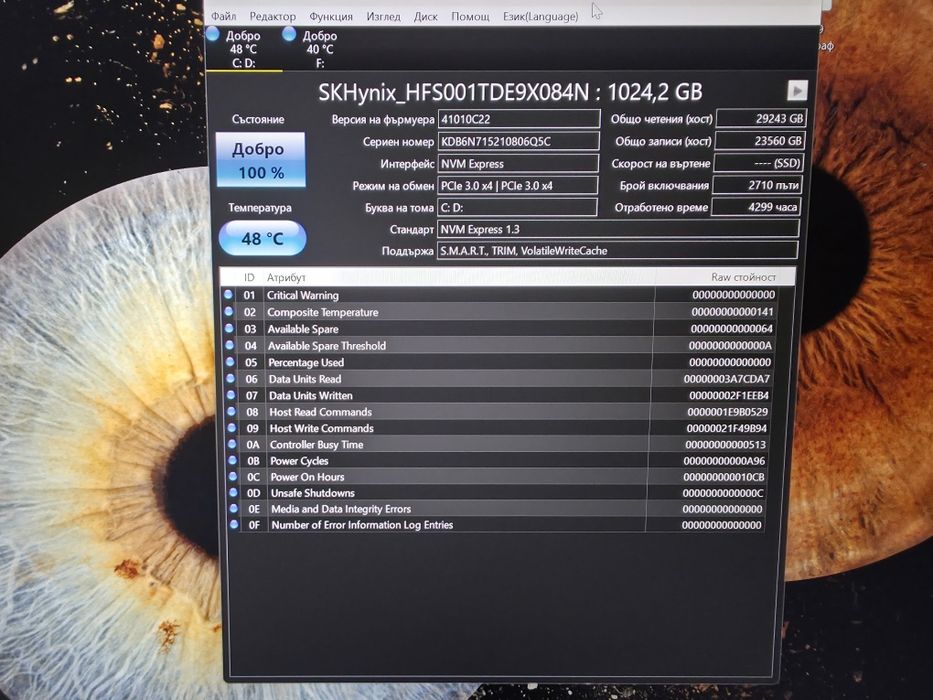
Task: Click next disk arrow button
Action: pos(797,90)
